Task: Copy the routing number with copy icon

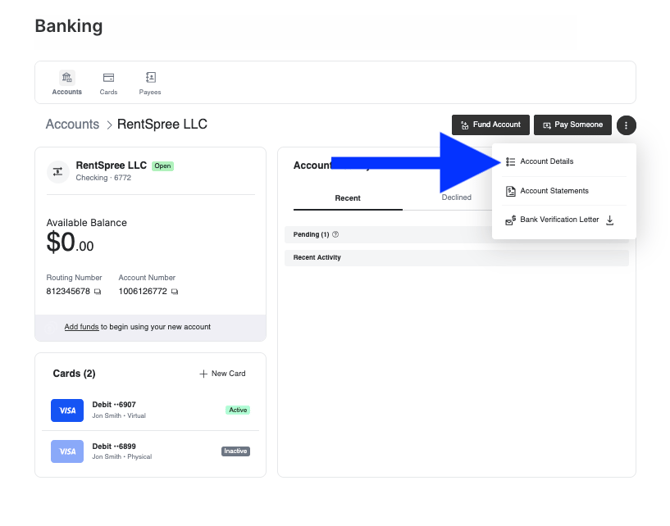Action: (98, 292)
